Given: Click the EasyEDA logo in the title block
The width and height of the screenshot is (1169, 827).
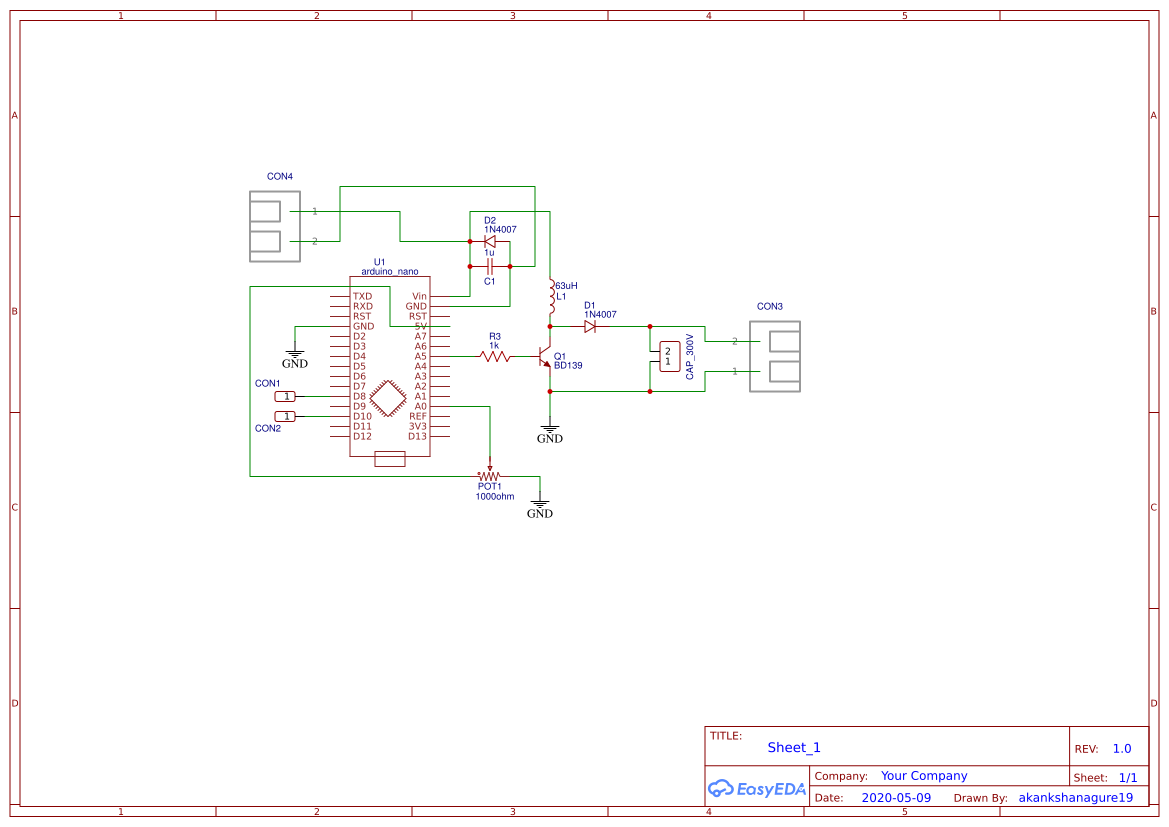Looking at the screenshot, I should [757, 788].
